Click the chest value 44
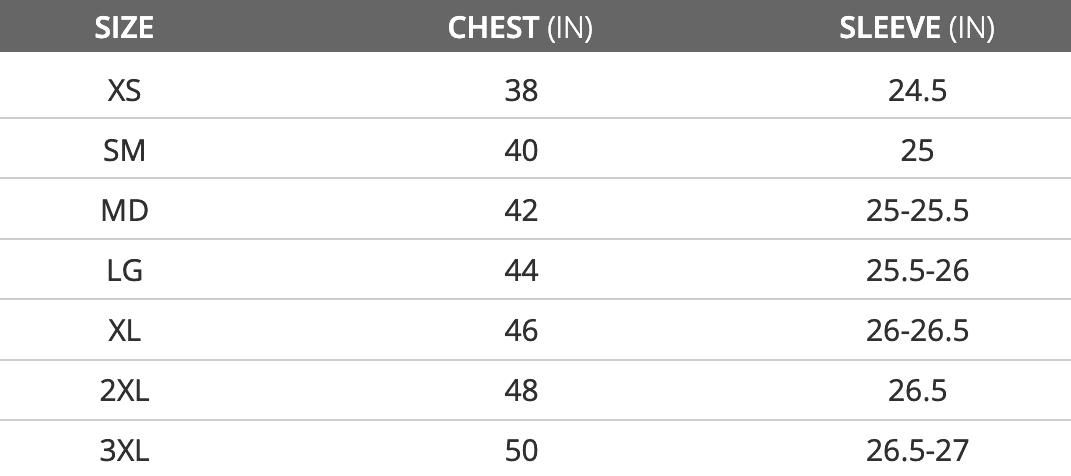 click(x=521, y=270)
